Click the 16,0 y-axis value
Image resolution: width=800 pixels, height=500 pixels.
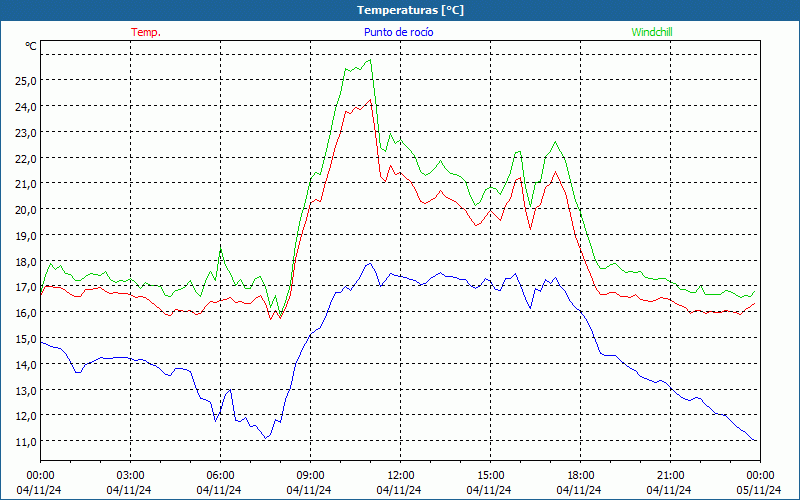coord(24,313)
